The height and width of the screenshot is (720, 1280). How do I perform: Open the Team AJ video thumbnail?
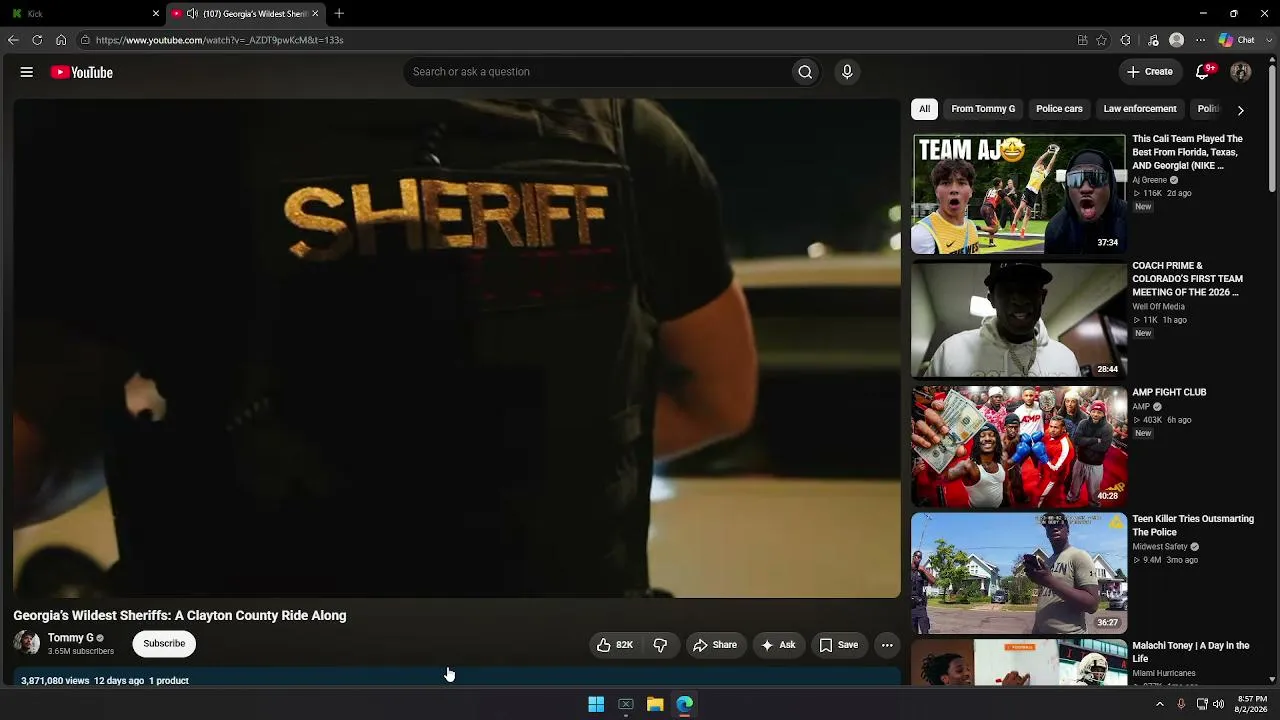tap(1019, 194)
